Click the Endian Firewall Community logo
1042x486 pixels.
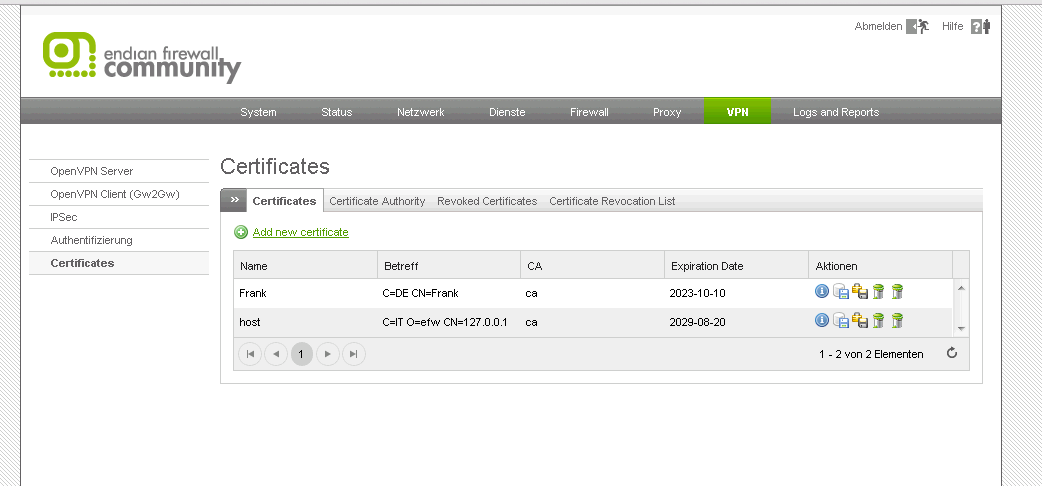tap(141, 58)
